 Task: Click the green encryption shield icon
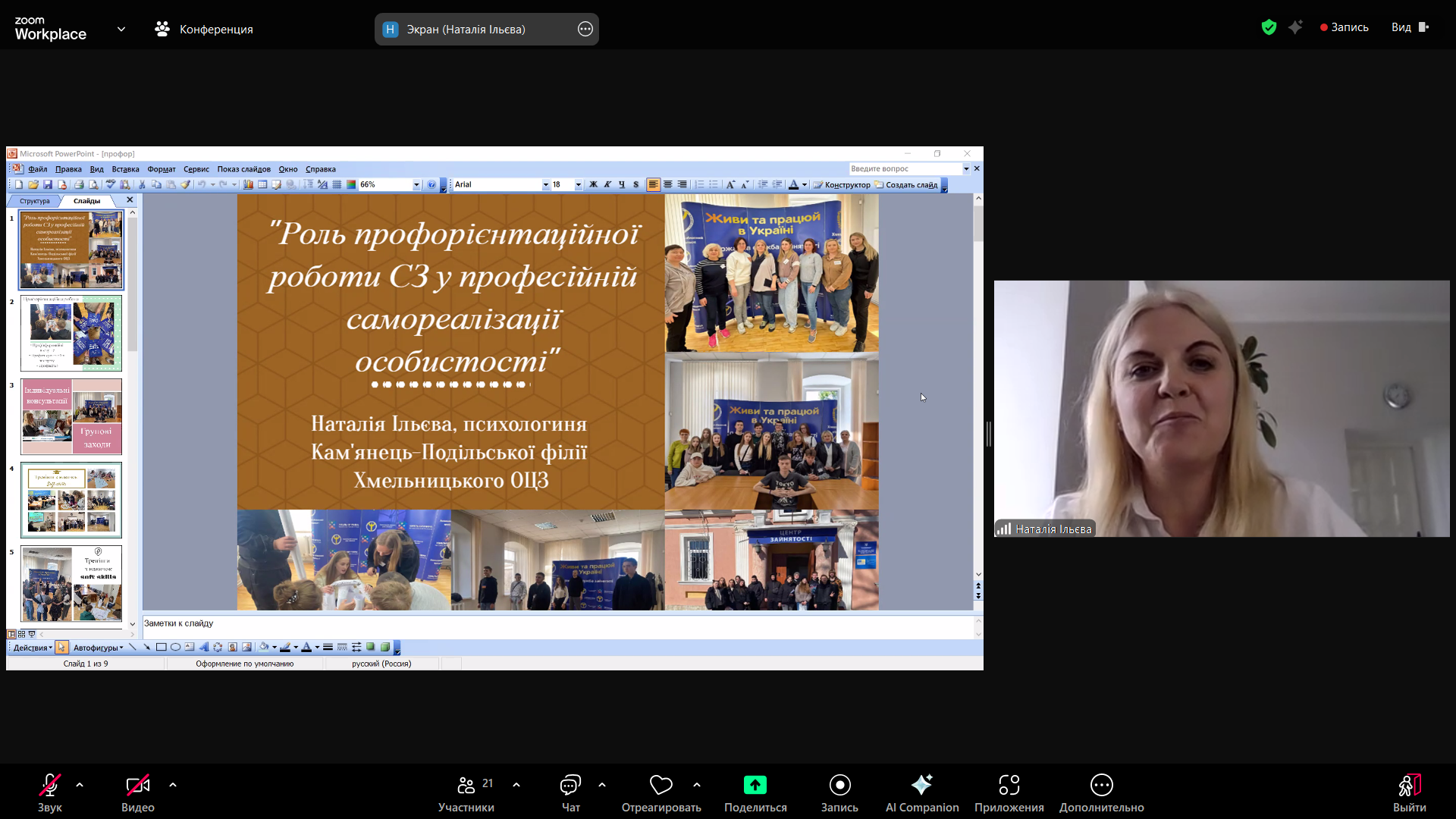(1269, 27)
